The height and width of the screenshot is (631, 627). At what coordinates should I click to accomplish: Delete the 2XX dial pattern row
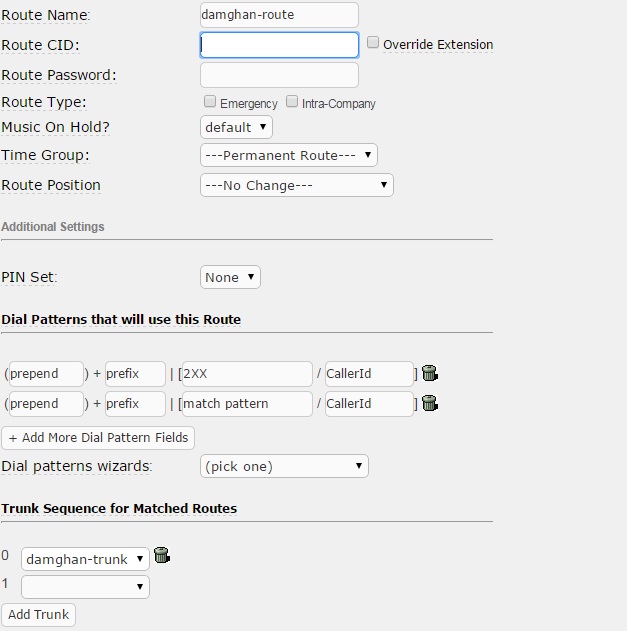(x=430, y=374)
